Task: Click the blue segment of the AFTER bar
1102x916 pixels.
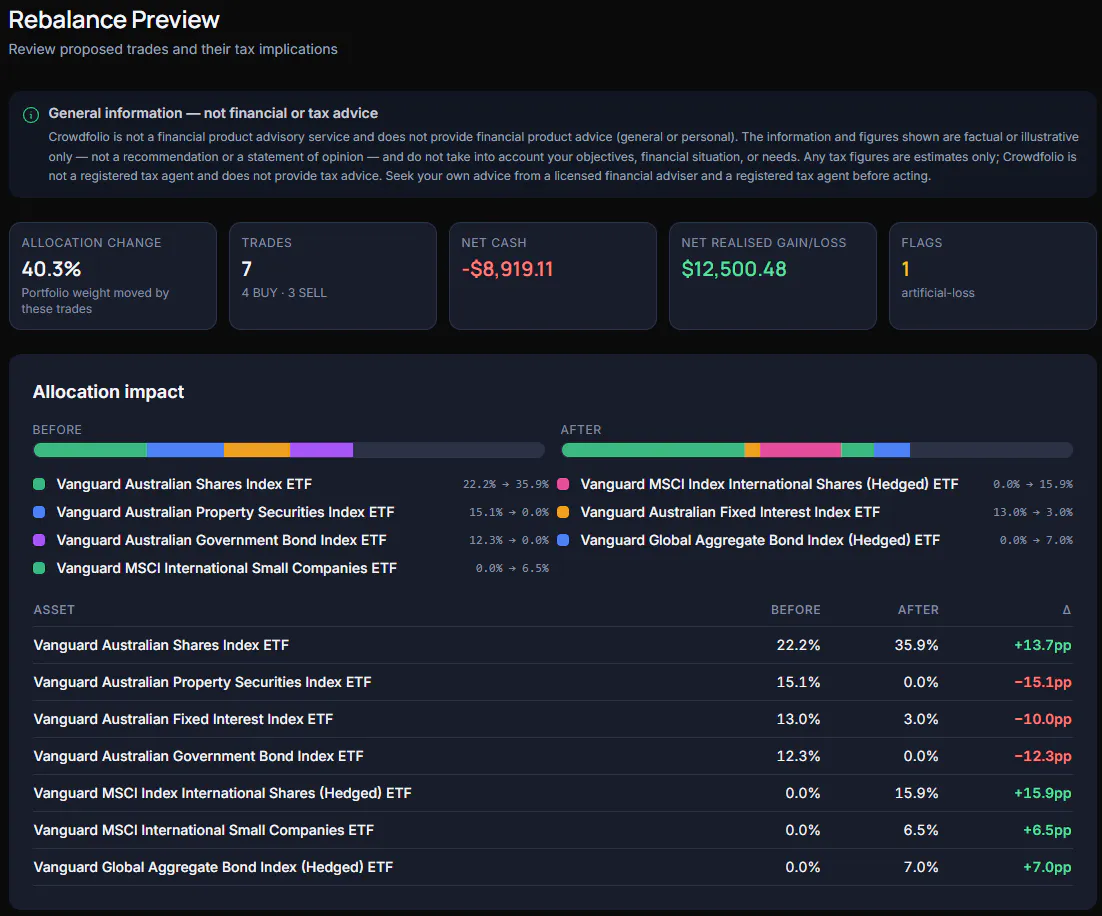Action: tap(892, 450)
